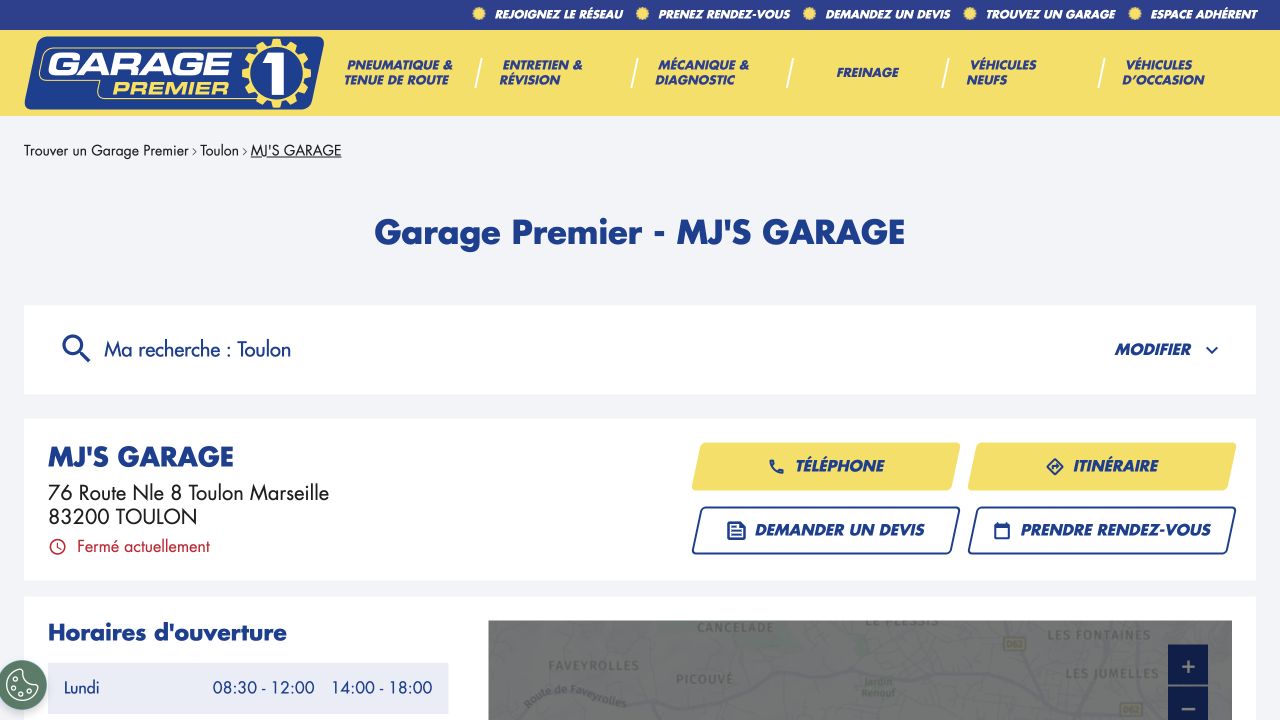
Task: Click the calendar icon in Prendre rendez-vous
Action: click(x=1002, y=531)
